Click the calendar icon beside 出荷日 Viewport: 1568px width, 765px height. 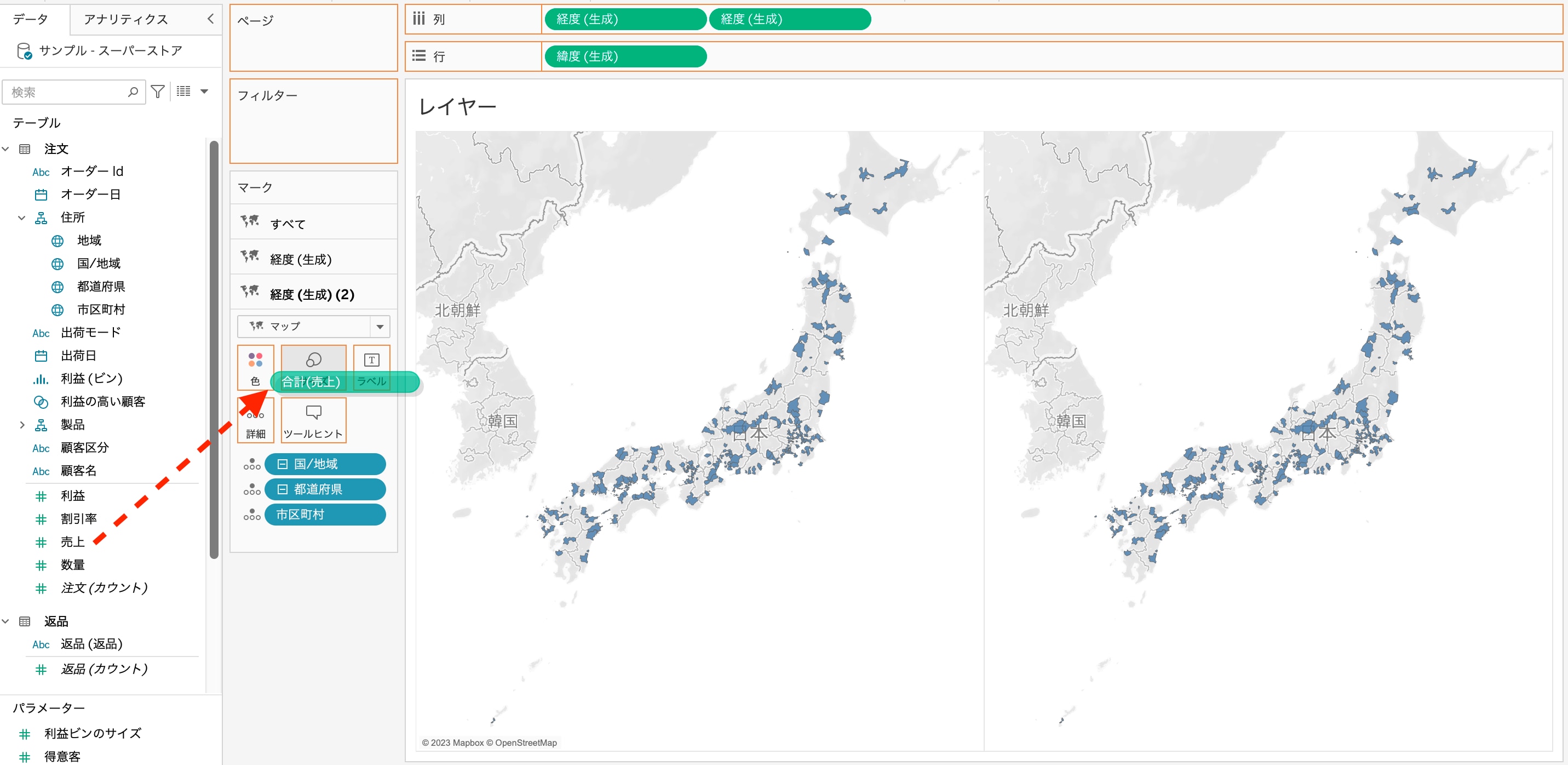coord(41,356)
